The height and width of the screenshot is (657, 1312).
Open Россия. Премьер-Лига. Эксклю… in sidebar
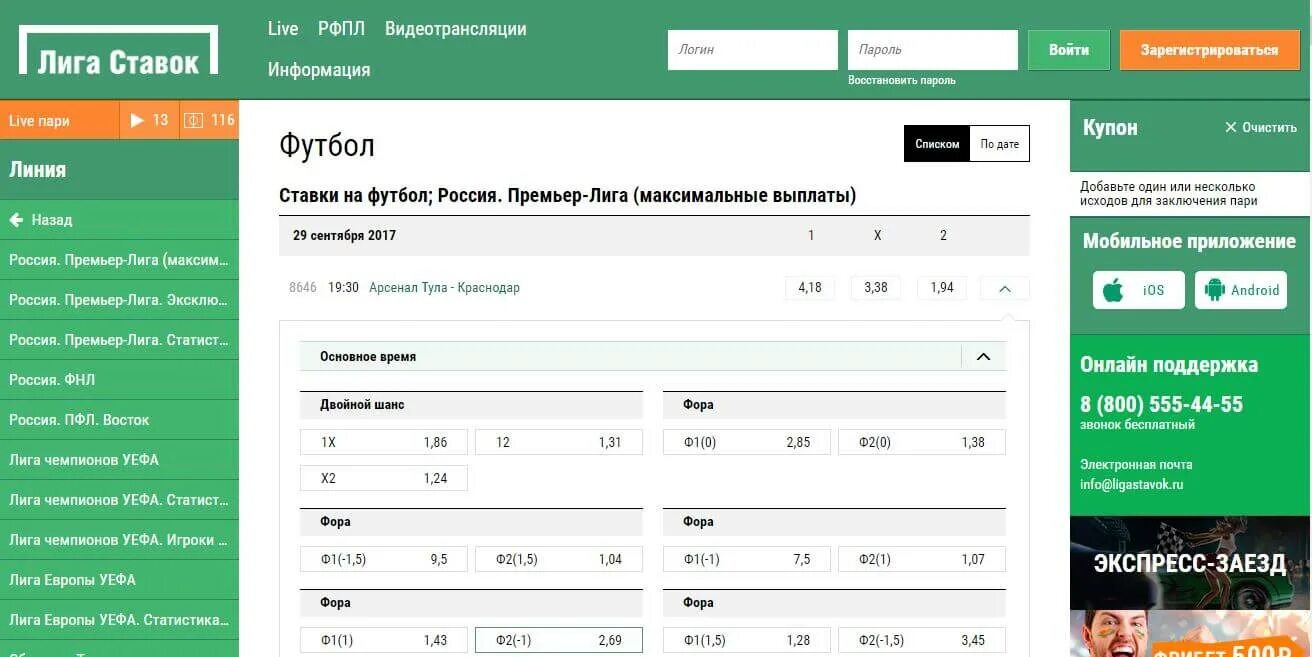(119, 300)
